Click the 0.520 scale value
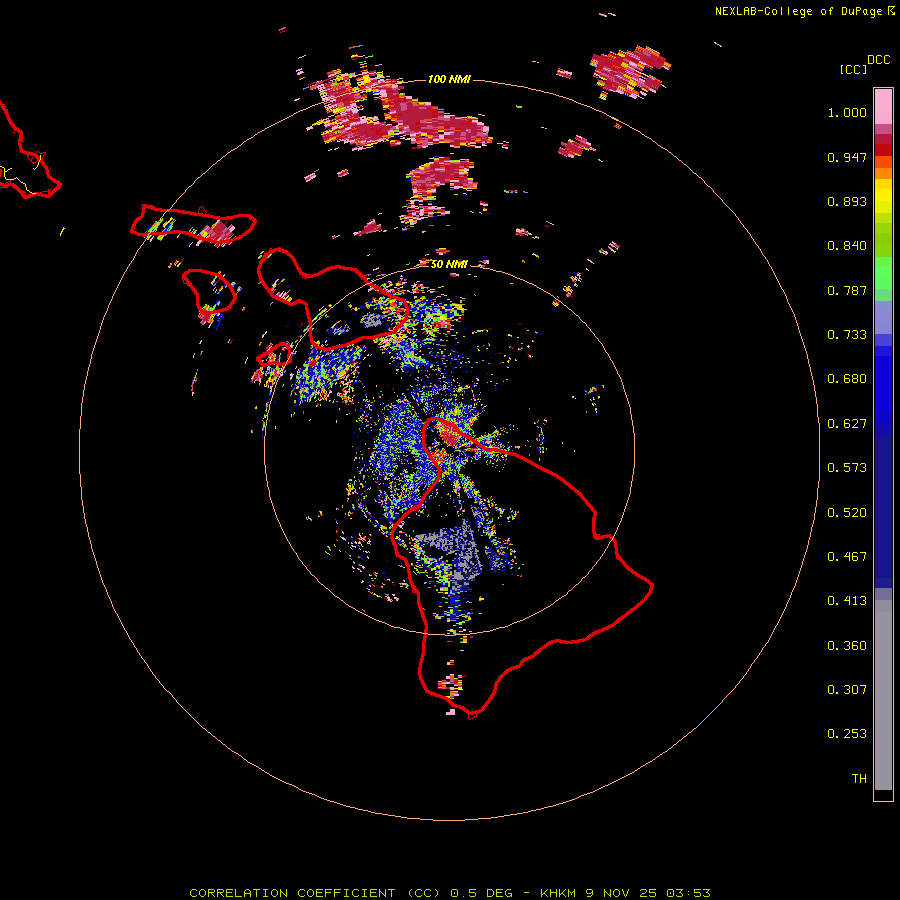Image resolution: width=900 pixels, height=900 pixels. (847, 513)
